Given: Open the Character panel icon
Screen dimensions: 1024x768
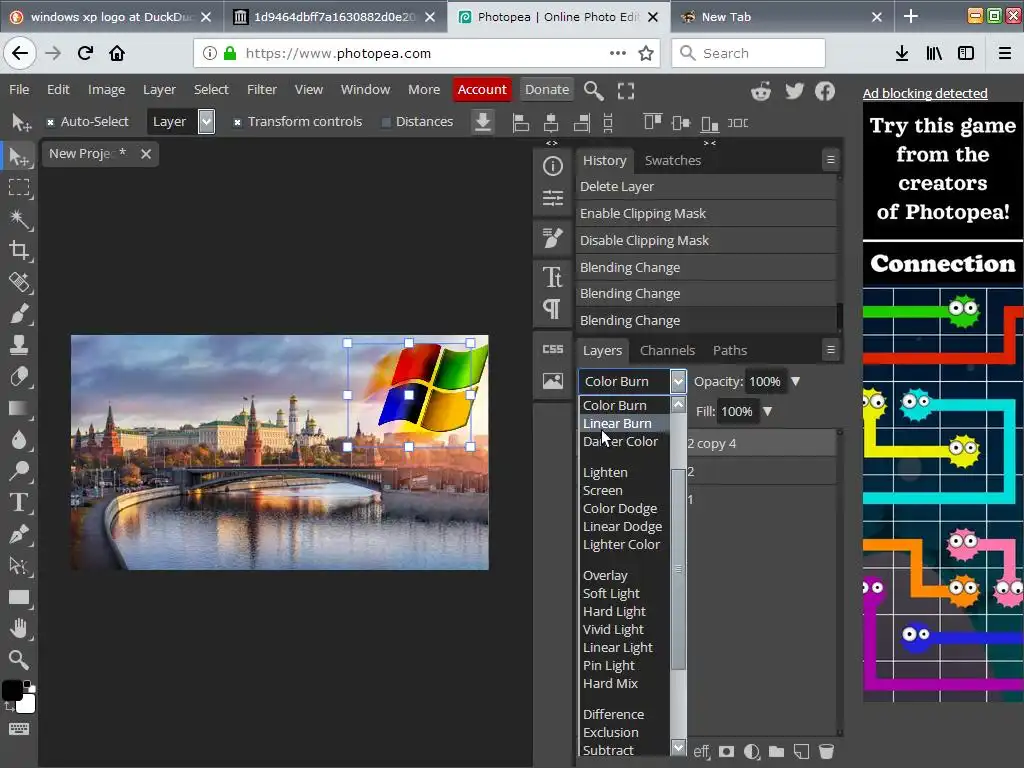Looking at the screenshot, I should pos(552,277).
